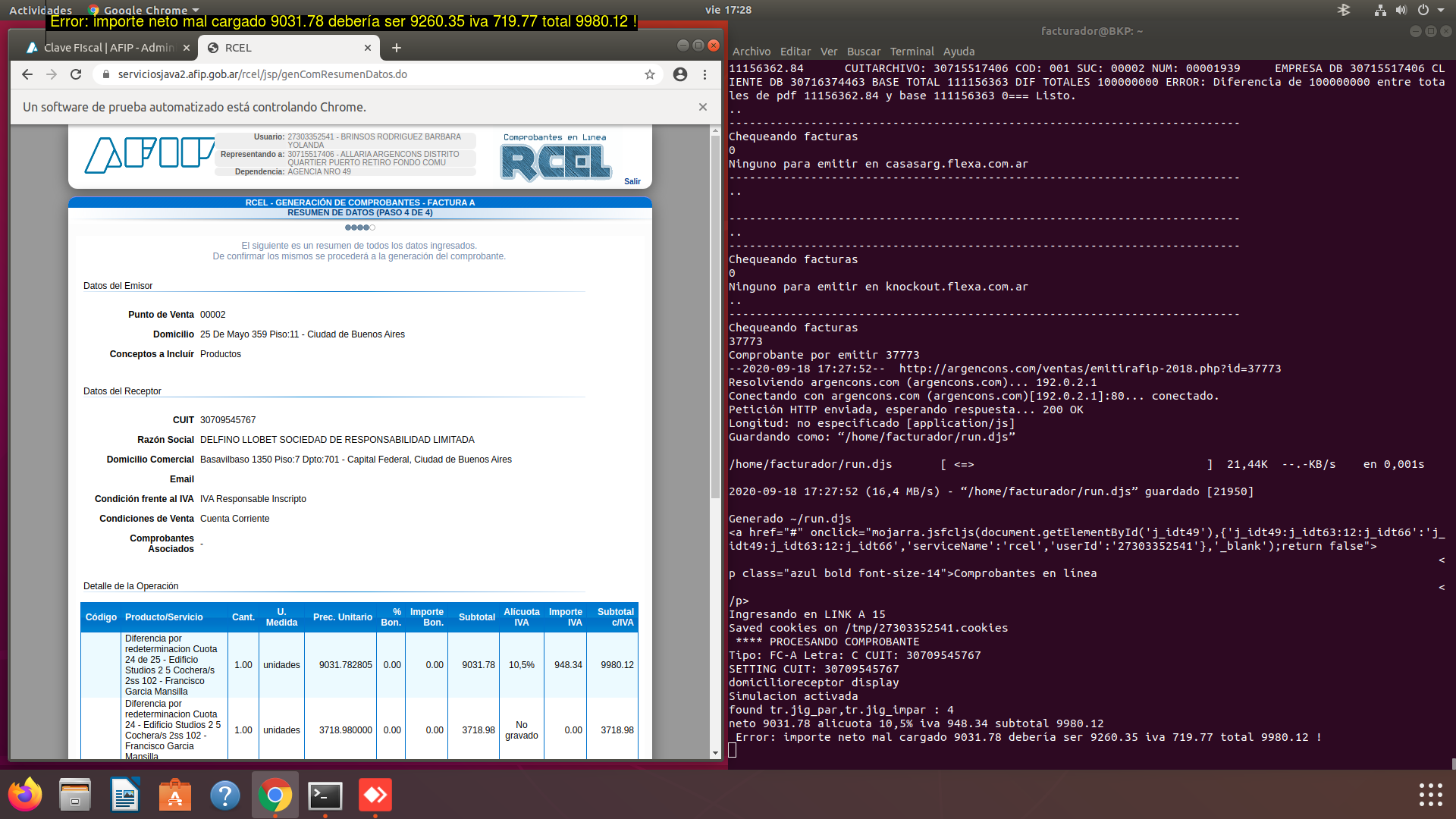The image size is (1456, 819).
Task: Bookmark this page with the star icon
Action: click(x=650, y=74)
